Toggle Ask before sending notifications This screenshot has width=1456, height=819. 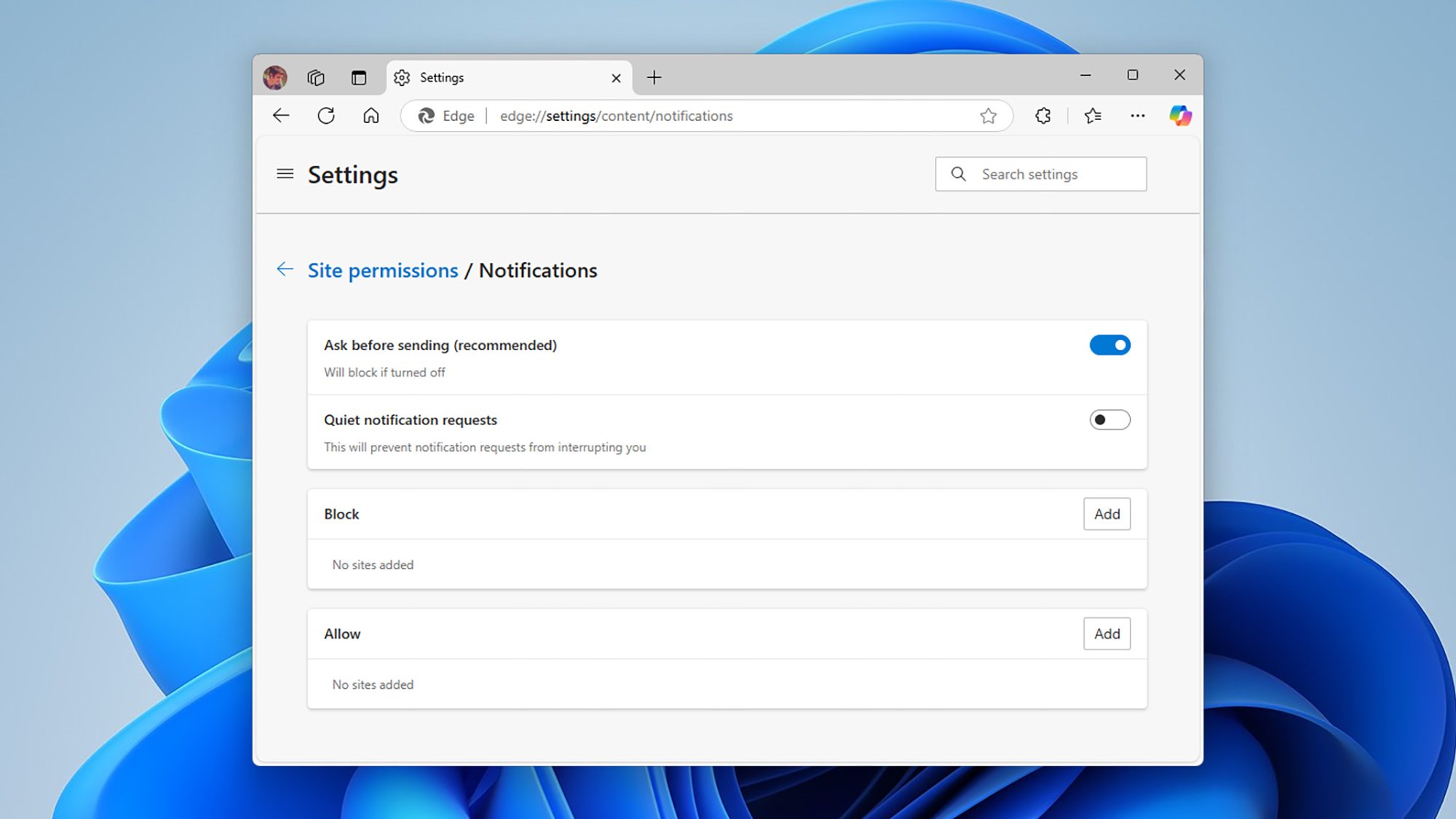coord(1110,344)
